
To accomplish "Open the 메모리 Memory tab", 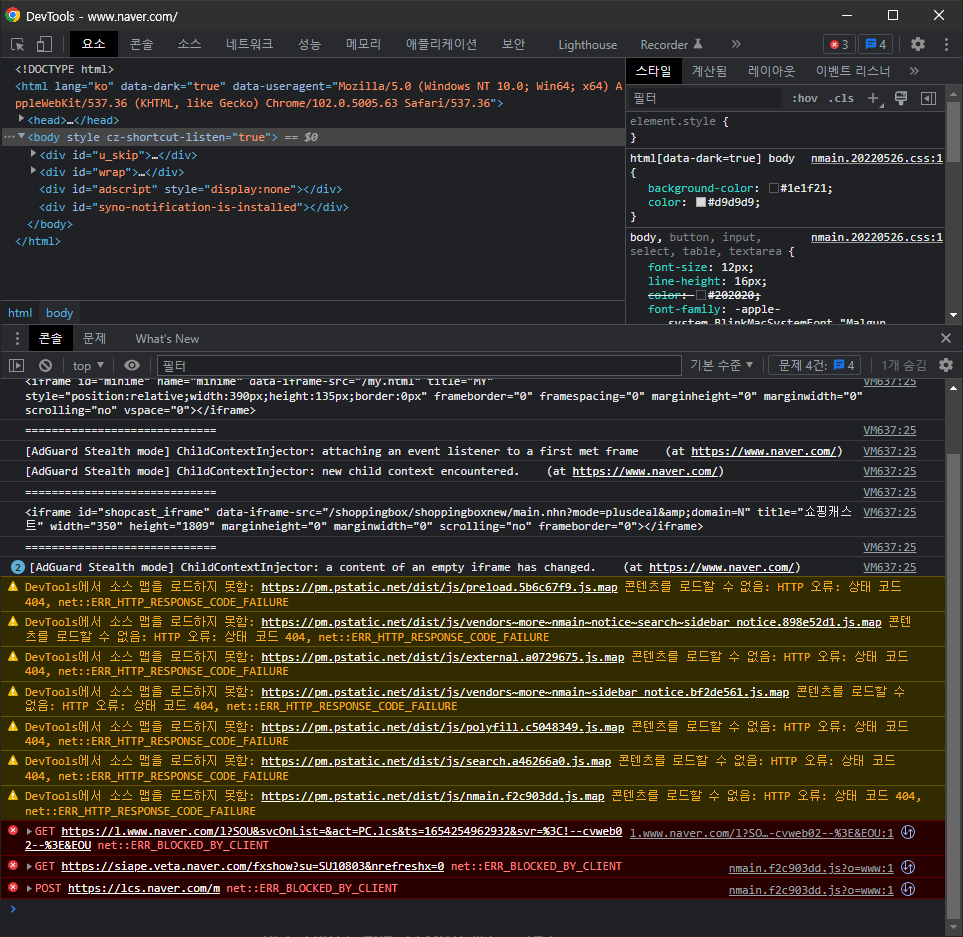I will coord(363,44).
